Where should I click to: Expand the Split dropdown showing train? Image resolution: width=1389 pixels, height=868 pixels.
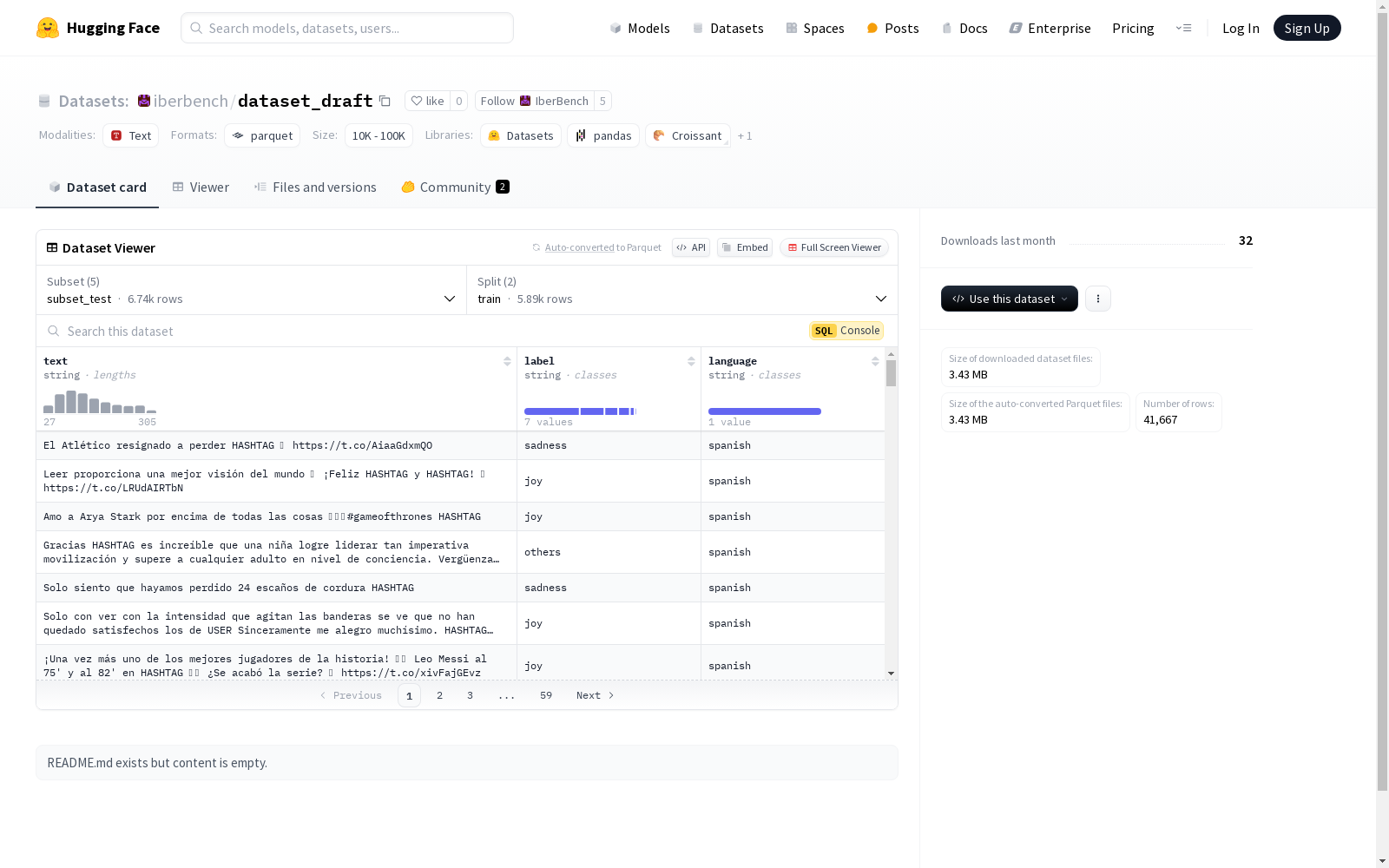coord(682,290)
